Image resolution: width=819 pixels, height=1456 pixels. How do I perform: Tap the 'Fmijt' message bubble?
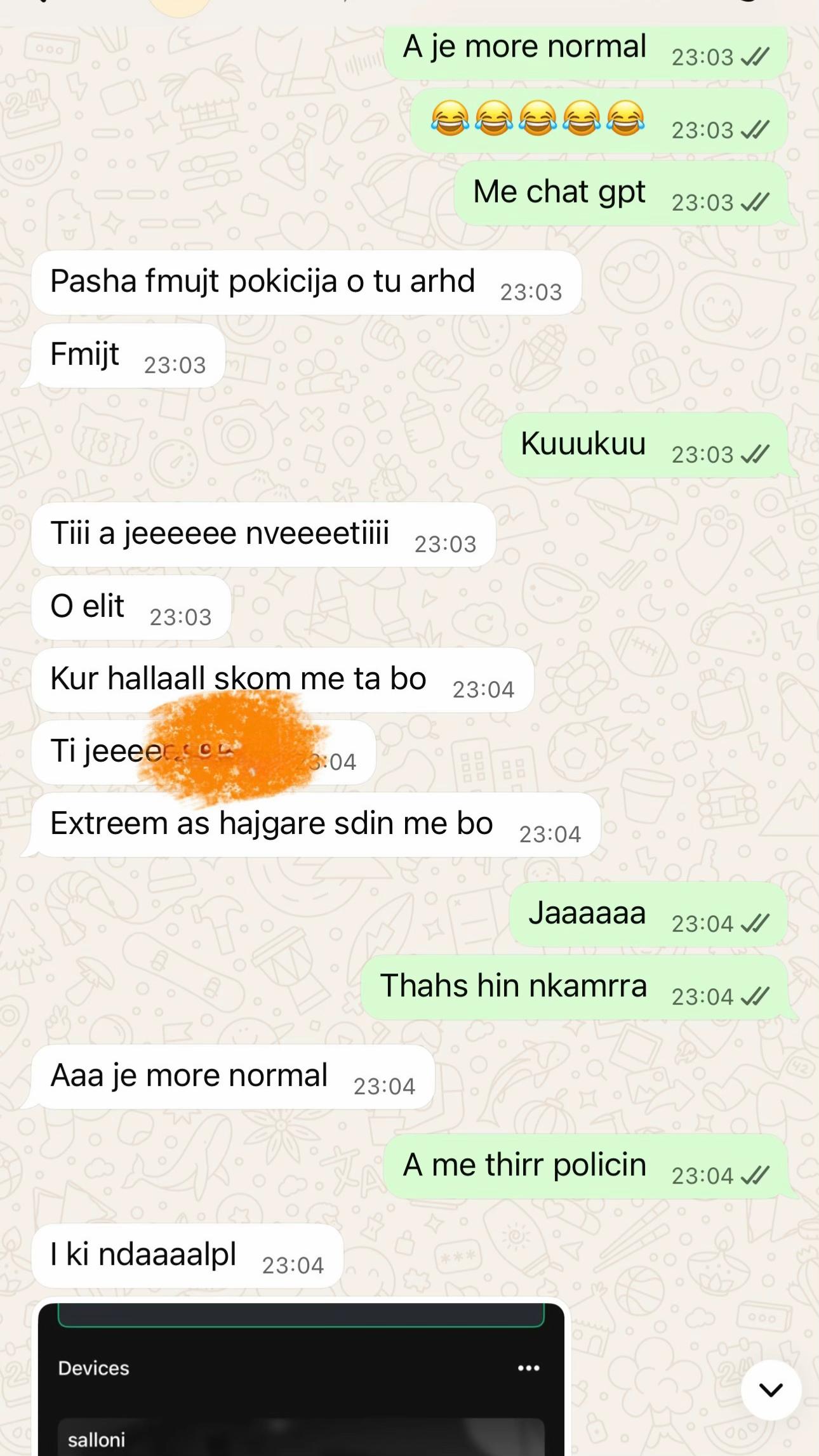click(128, 355)
